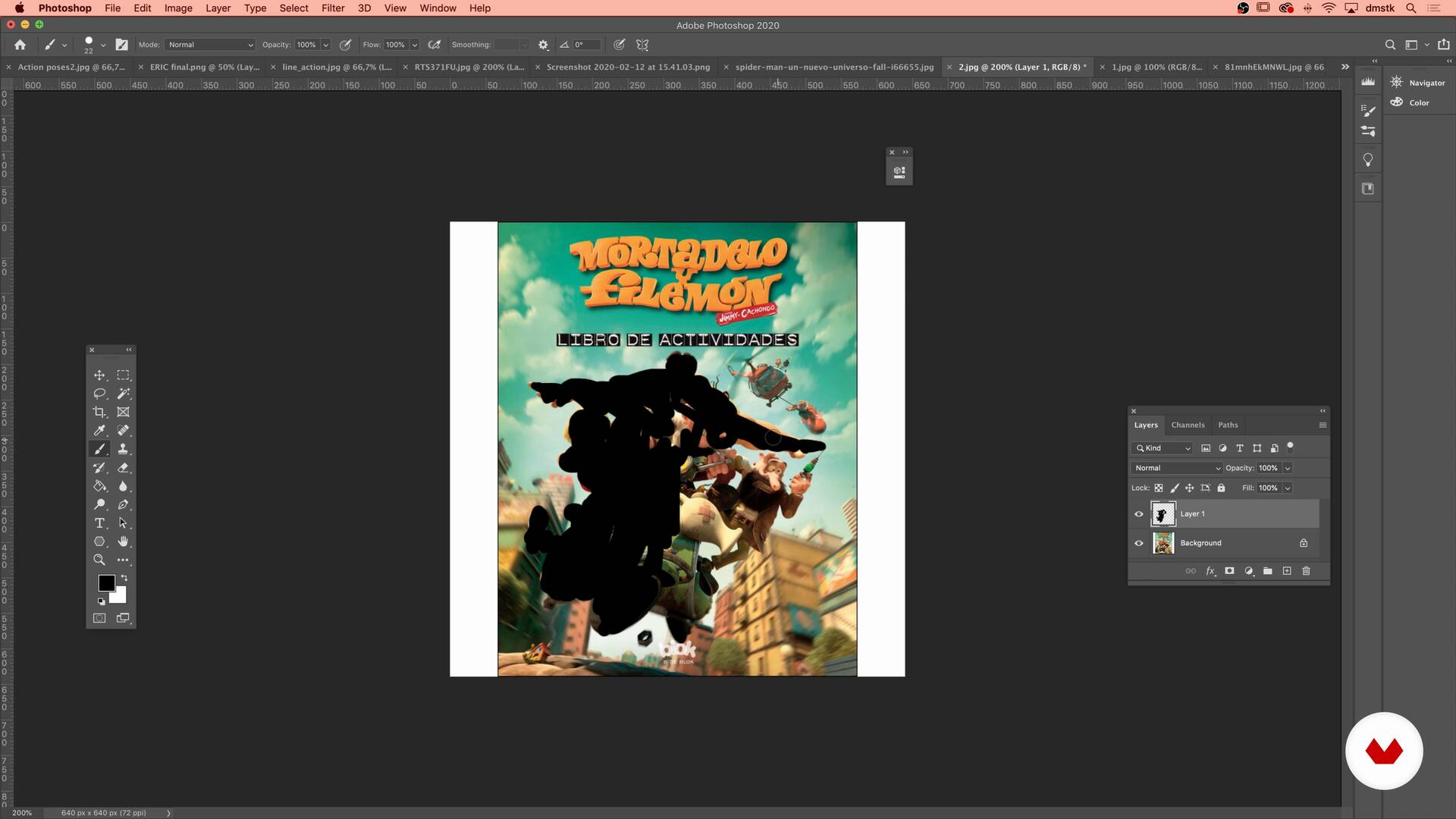Reset default foreground and background colors
Image resolution: width=1456 pixels, height=819 pixels.
(101, 601)
